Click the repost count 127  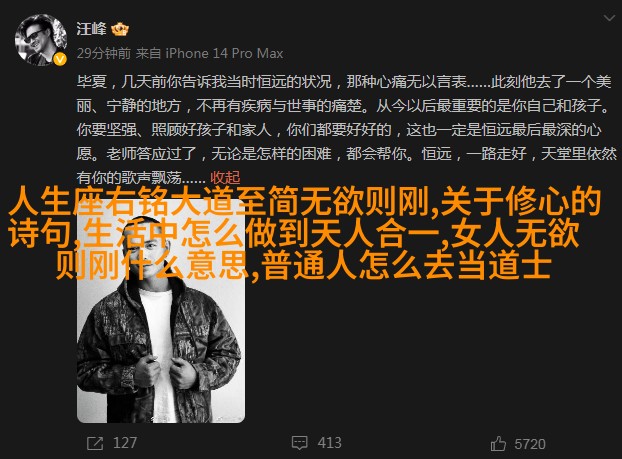(x=125, y=443)
